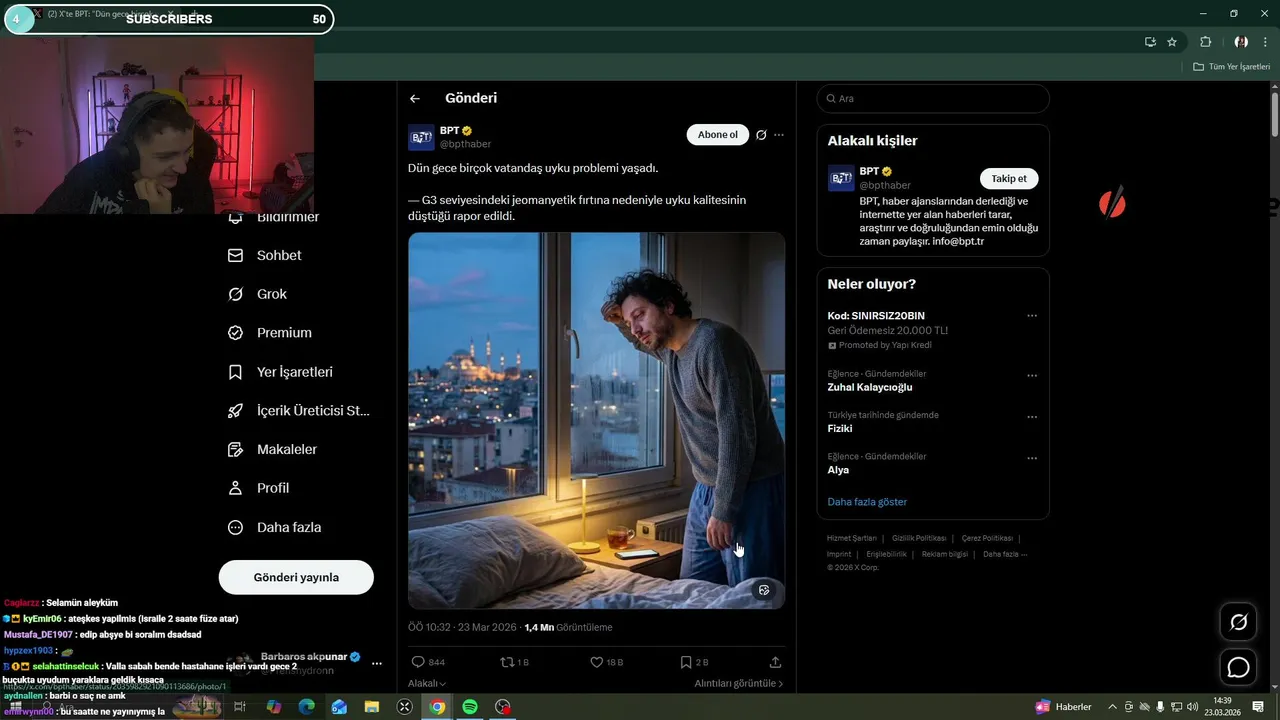This screenshot has height=720, width=1280.
Task: Open İçerik Üreticisi St... in the sidebar
Action: click(299, 410)
